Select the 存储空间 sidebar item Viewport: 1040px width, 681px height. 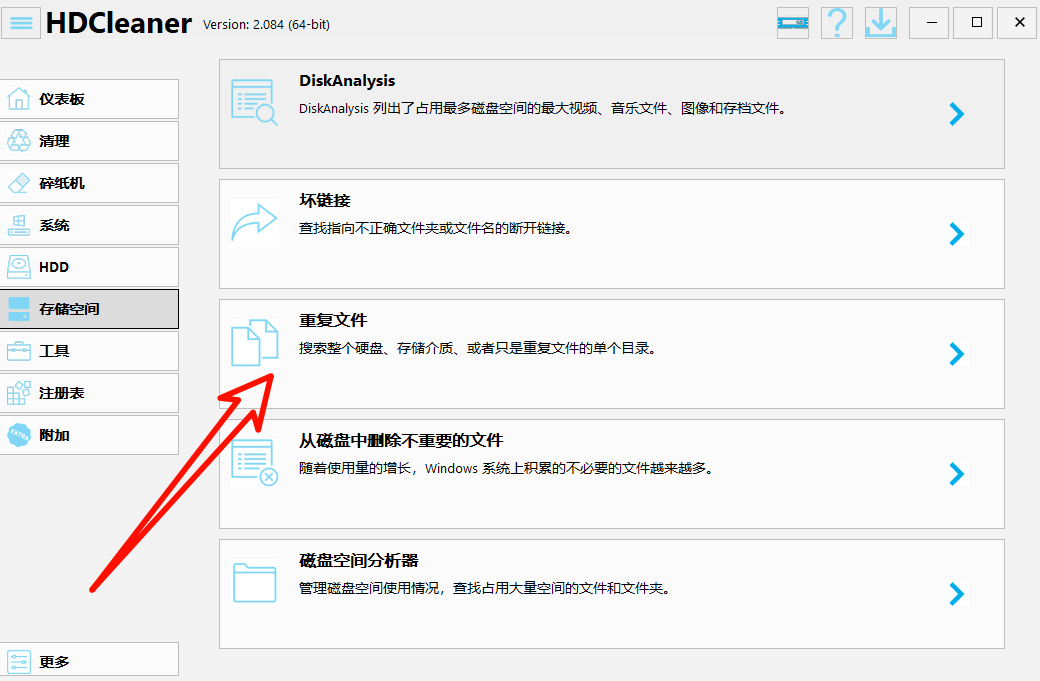tap(89, 308)
